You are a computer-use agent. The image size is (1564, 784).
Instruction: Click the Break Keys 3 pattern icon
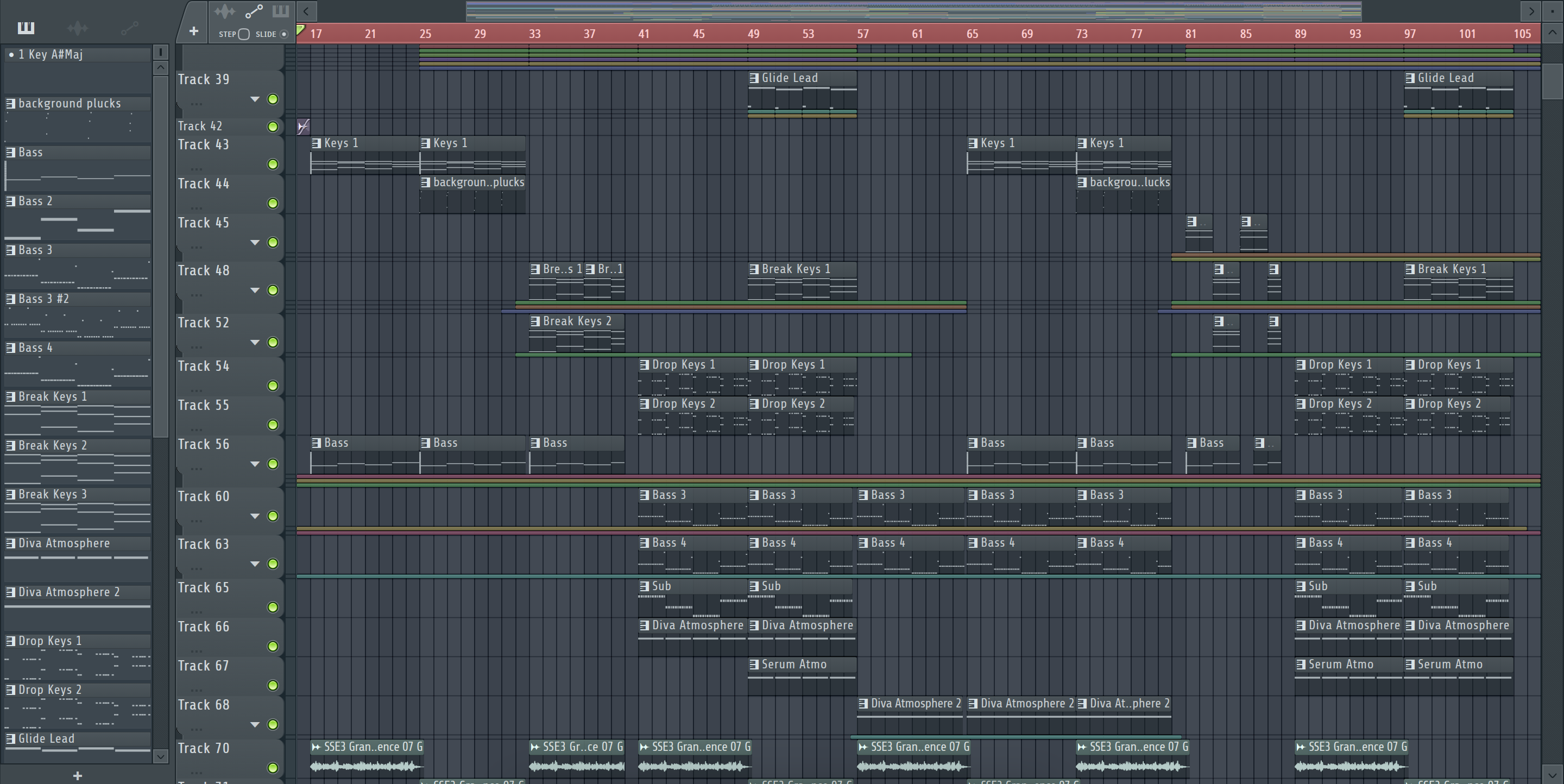[10, 495]
